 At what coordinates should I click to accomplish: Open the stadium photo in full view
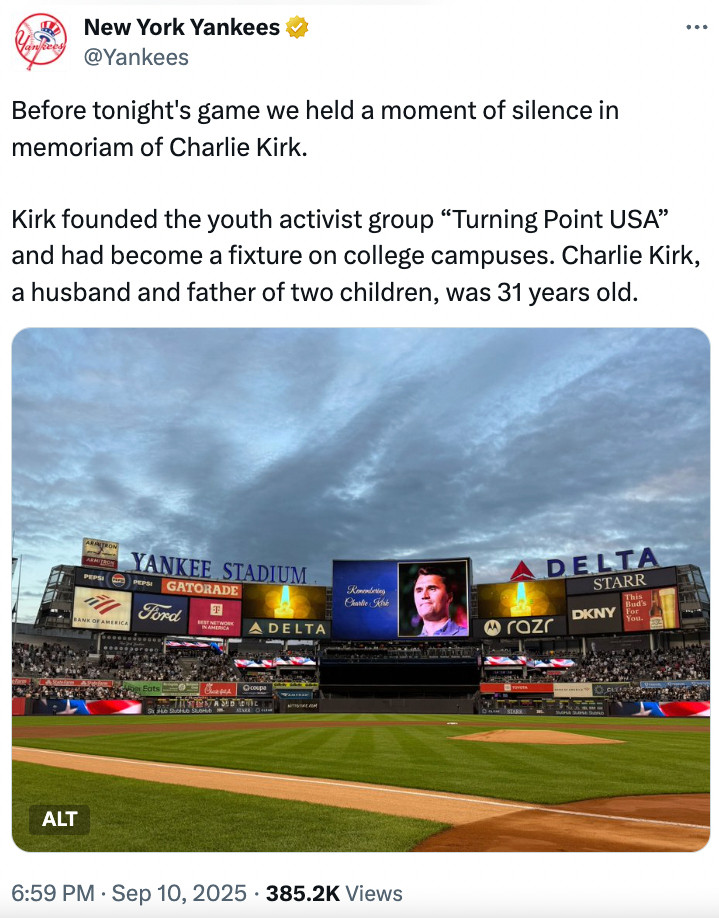click(361, 590)
